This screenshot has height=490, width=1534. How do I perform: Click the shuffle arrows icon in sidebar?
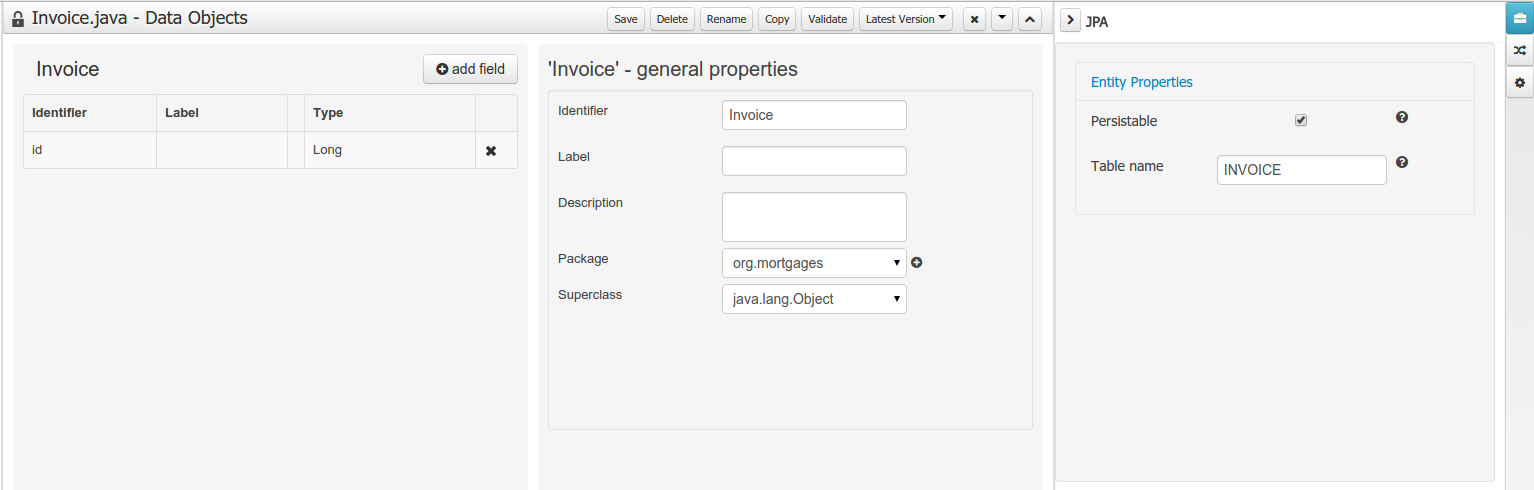(1519, 50)
